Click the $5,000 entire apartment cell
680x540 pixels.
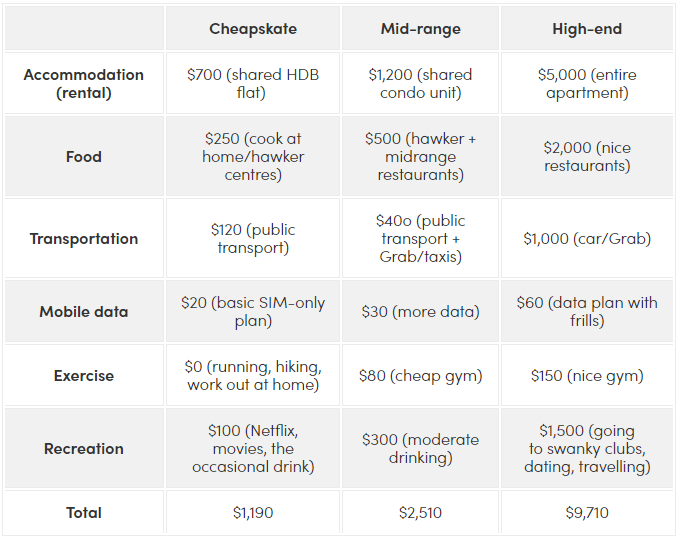587,84
